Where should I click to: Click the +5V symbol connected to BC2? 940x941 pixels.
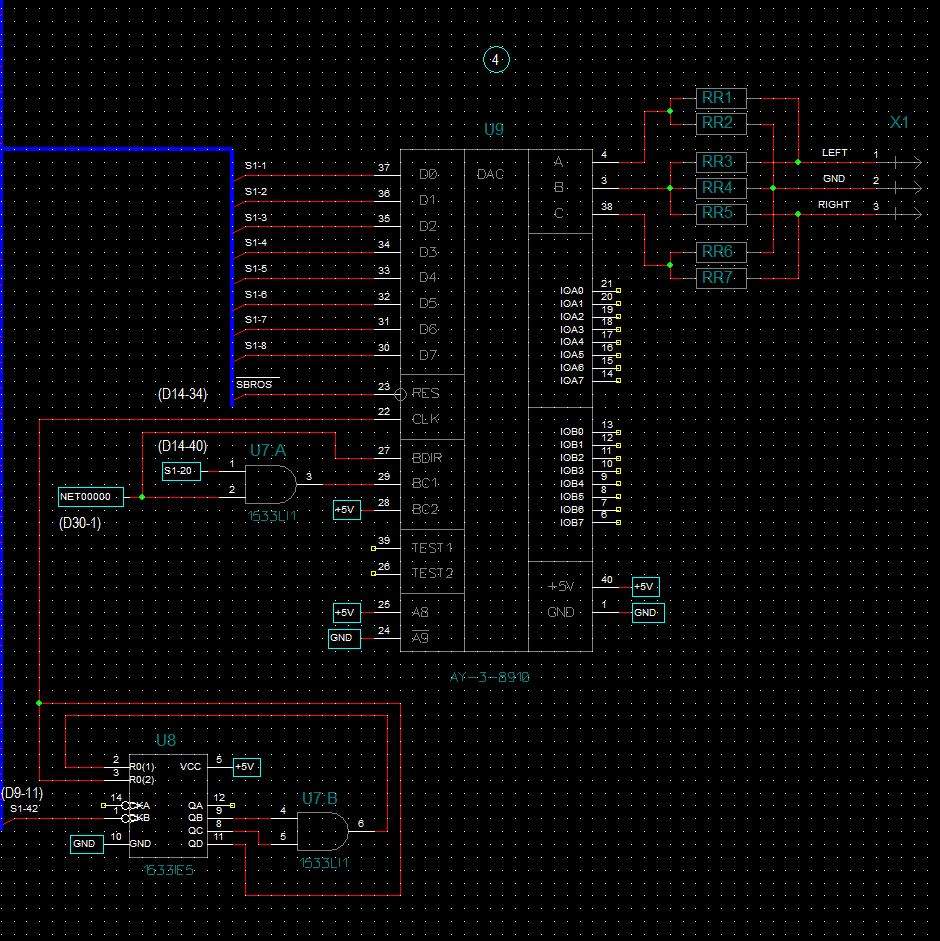point(346,510)
